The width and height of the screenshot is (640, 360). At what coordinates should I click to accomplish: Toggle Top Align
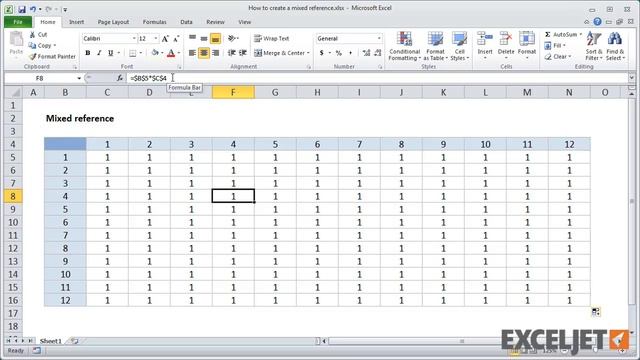click(192, 38)
